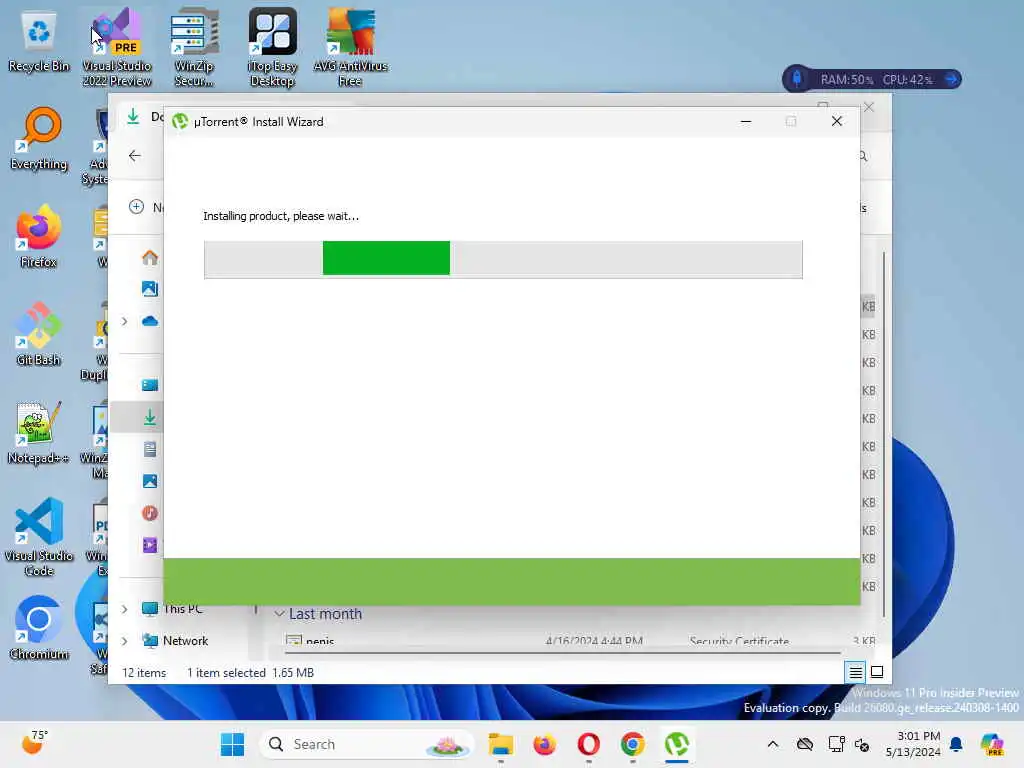Image resolution: width=1024 pixels, height=768 pixels.
Task: Click the taskbar Search box
Action: [x=367, y=744]
